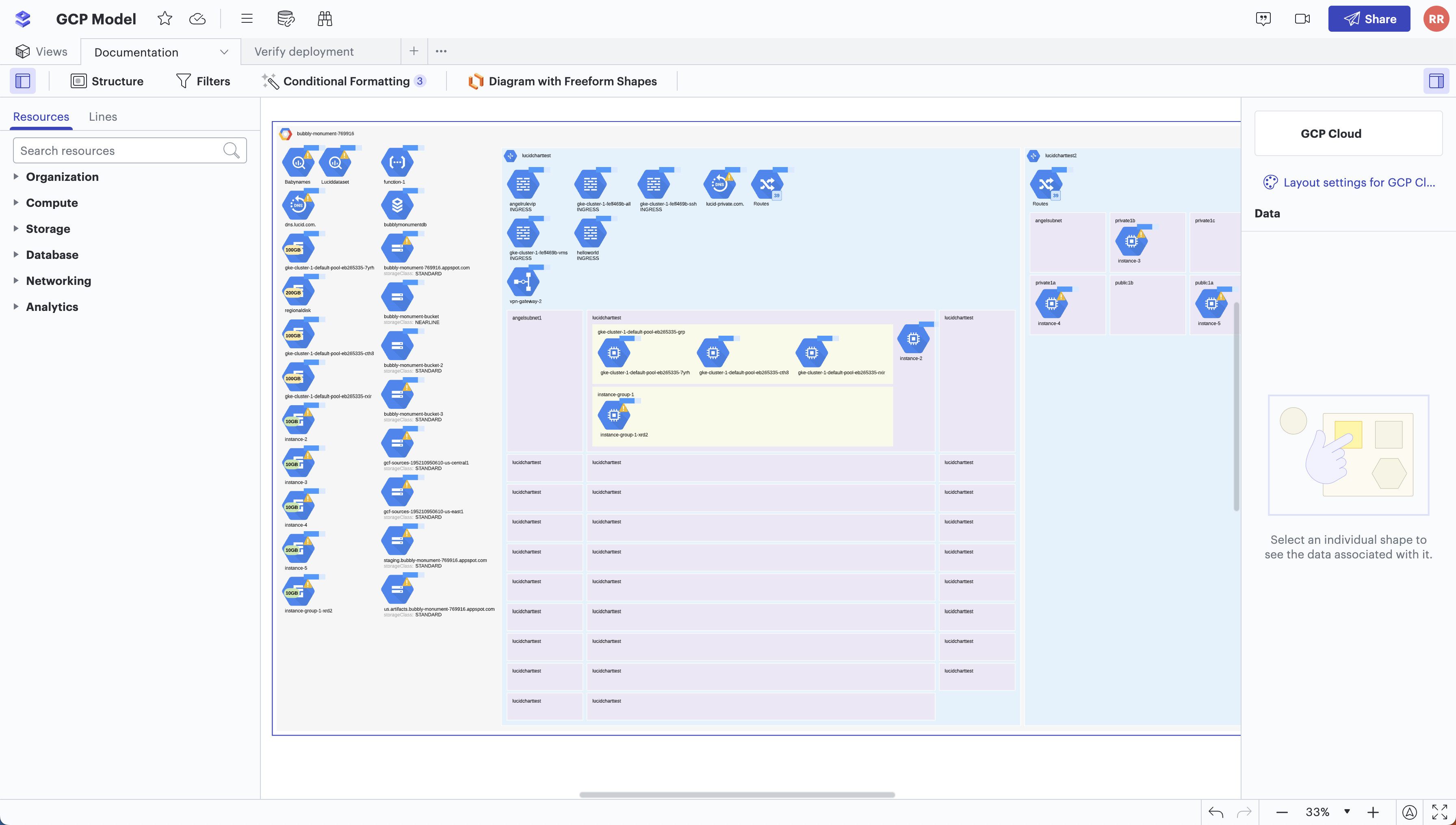This screenshot has height=825, width=1456.
Task: Click fullscreen expand icon
Action: coord(1439,812)
